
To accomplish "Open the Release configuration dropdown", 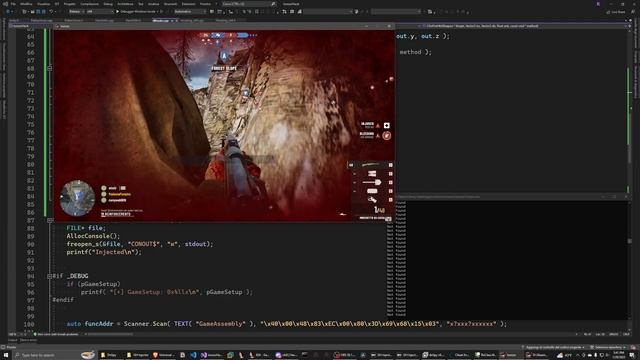I will pos(76,12).
